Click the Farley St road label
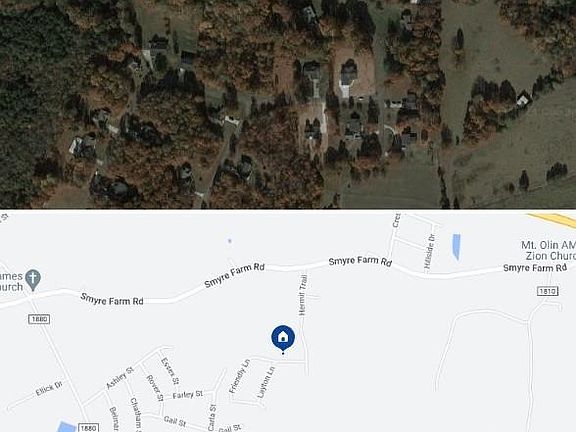The height and width of the screenshot is (432, 576). [x=187, y=395]
